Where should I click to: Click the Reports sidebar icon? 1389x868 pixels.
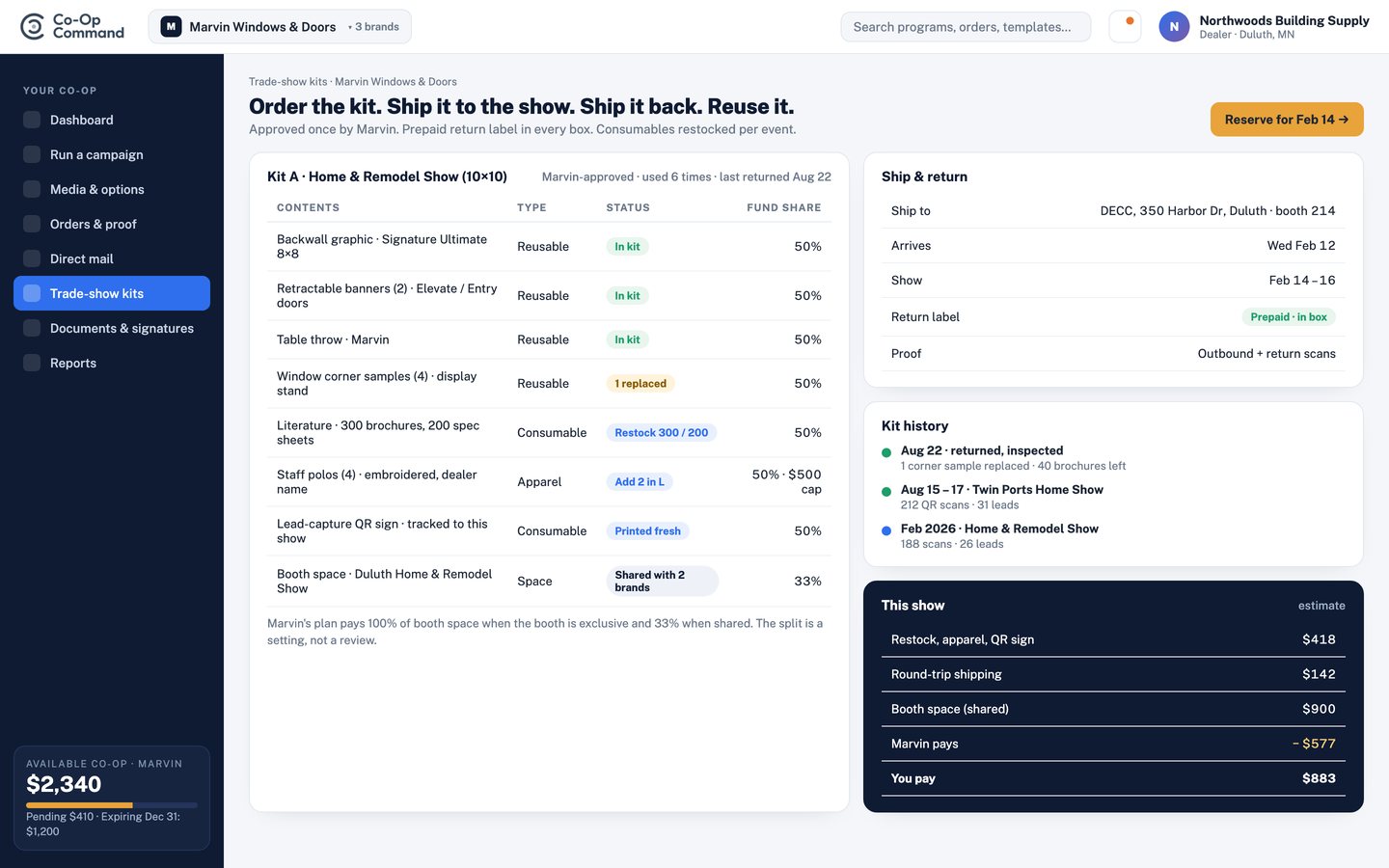pyautogui.click(x=32, y=363)
